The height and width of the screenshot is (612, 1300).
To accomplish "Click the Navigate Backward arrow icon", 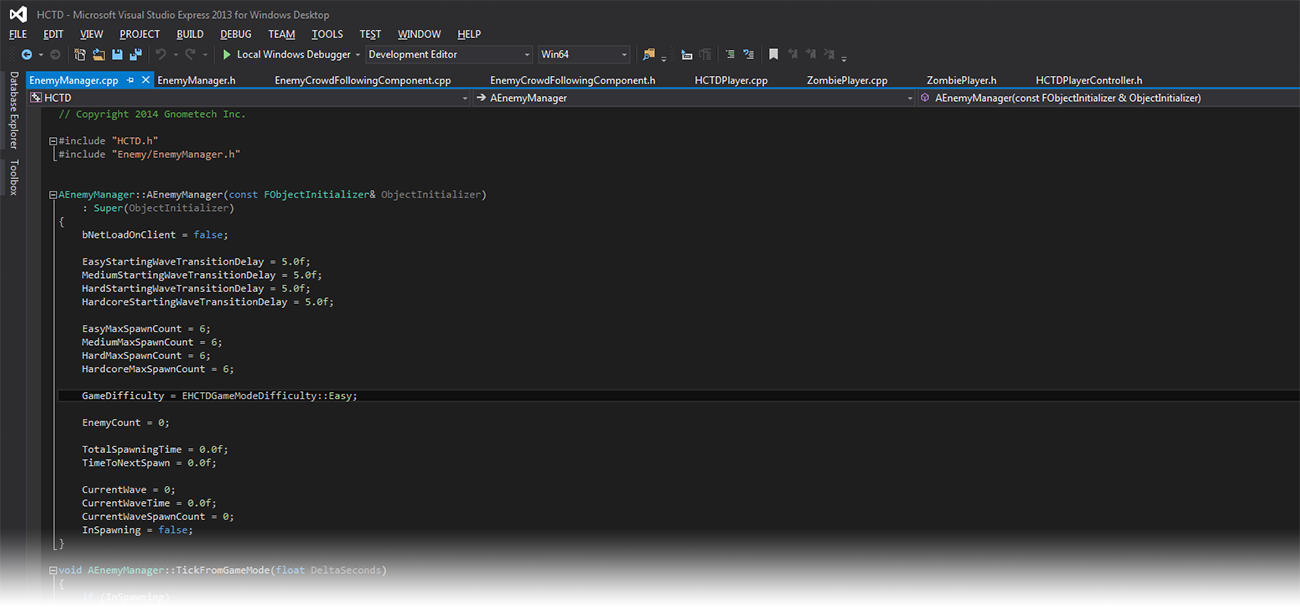I will point(26,55).
